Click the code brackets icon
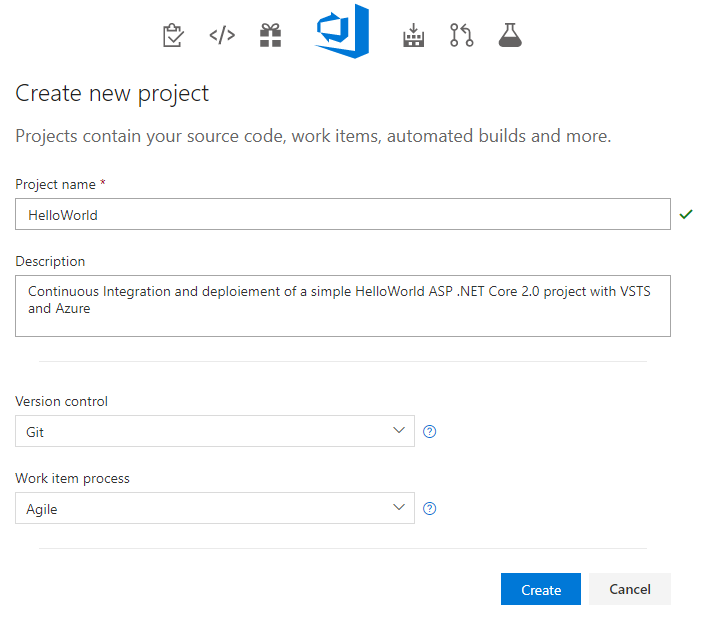 [222, 35]
